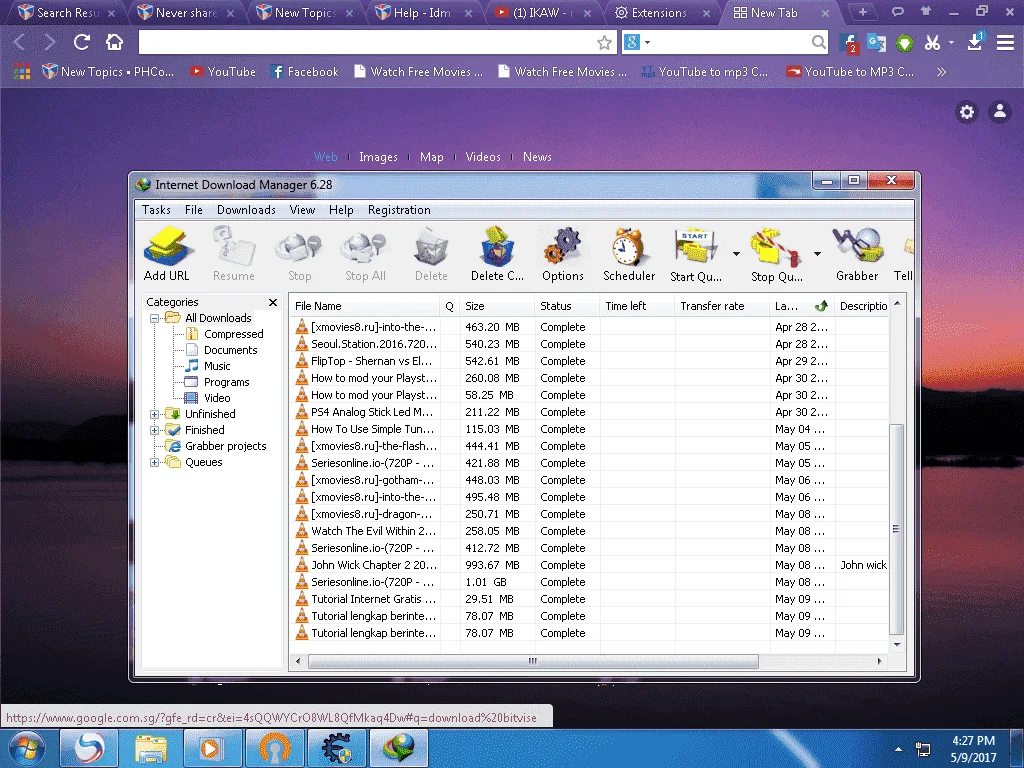Bookmark this page star icon
This screenshot has width=1024, height=768.
coord(604,42)
